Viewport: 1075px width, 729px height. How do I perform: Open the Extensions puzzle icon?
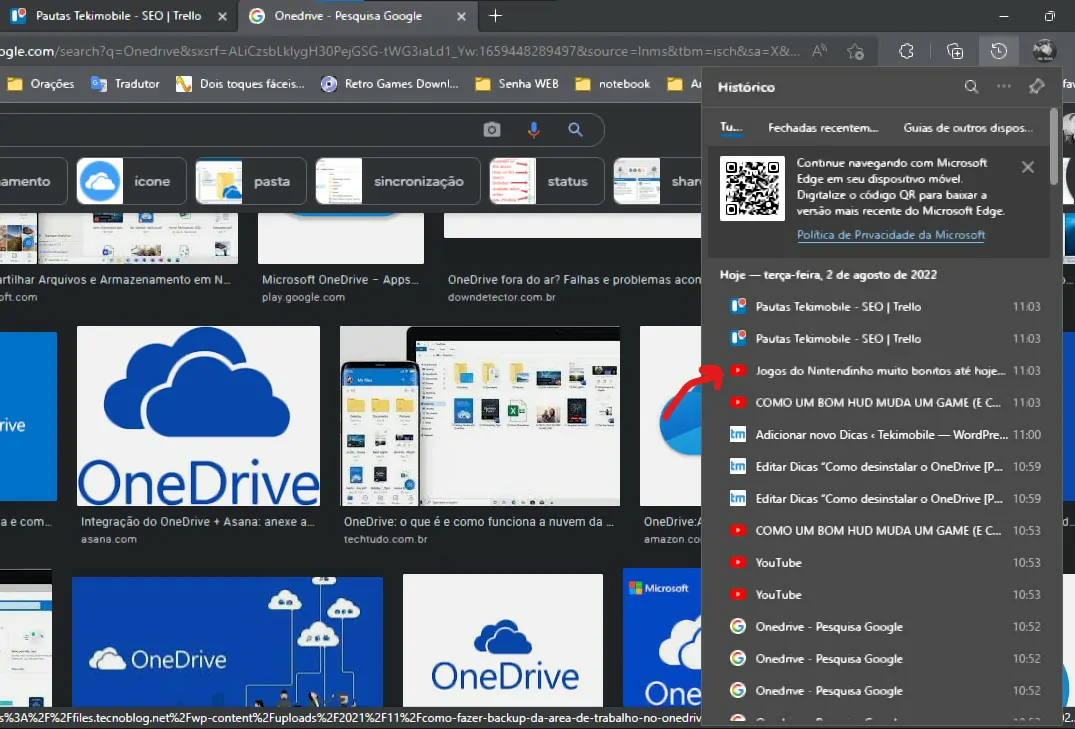[906, 51]
